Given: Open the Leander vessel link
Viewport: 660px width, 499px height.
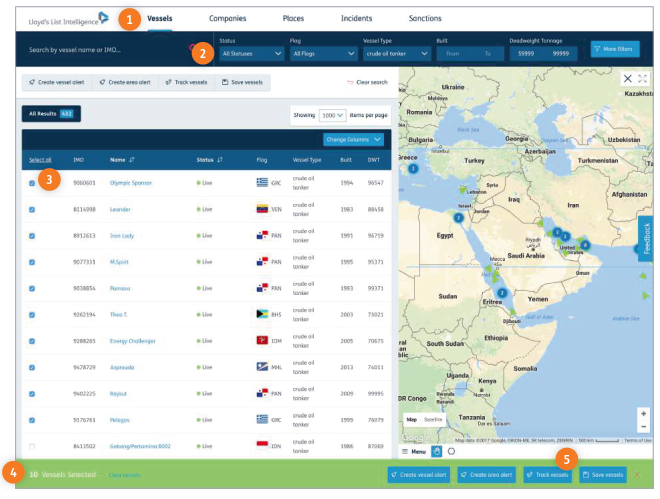Looking at the screenshot, I should 120,210.
